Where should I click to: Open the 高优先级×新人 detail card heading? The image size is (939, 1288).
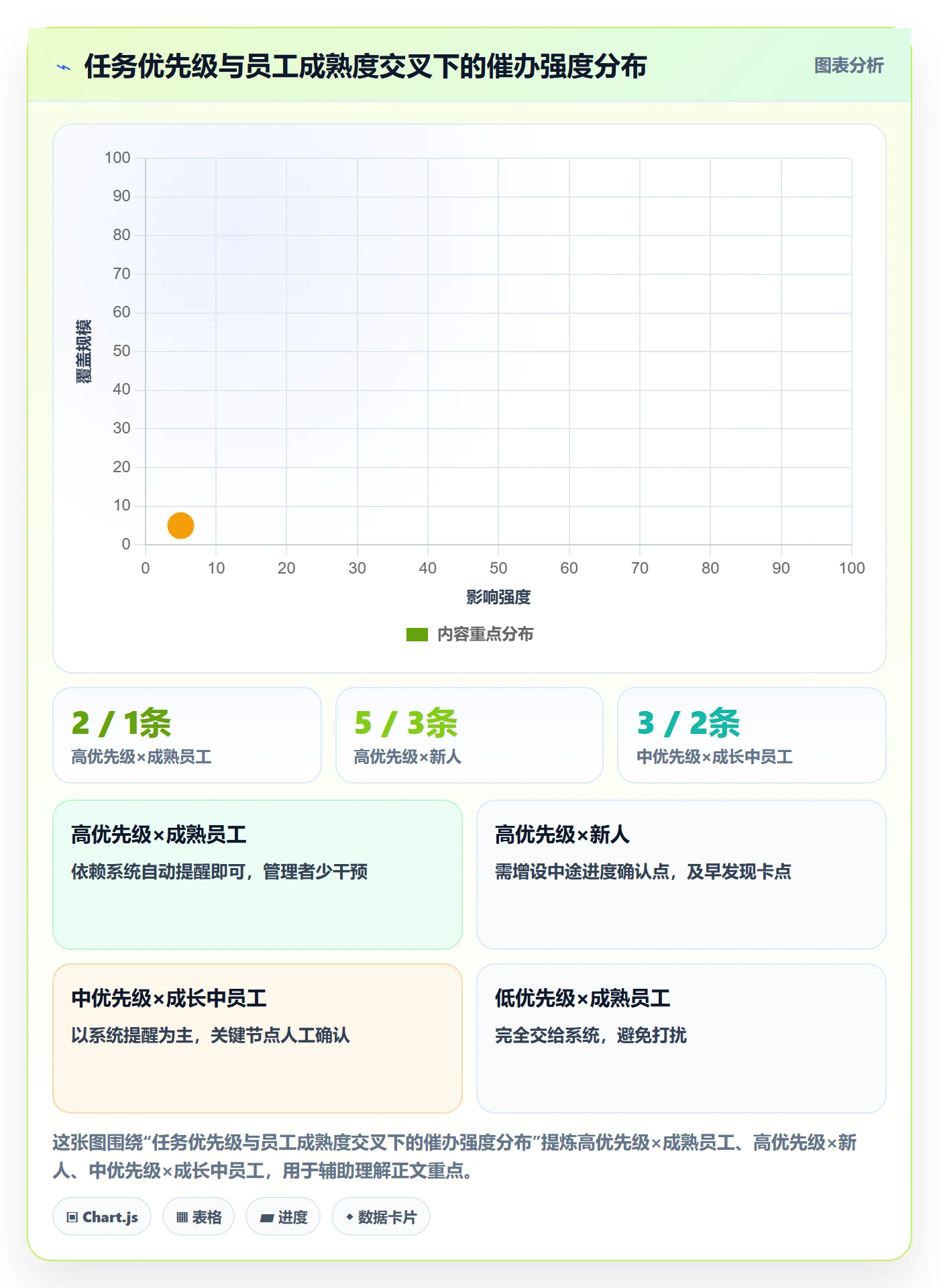tap(562, 835)
